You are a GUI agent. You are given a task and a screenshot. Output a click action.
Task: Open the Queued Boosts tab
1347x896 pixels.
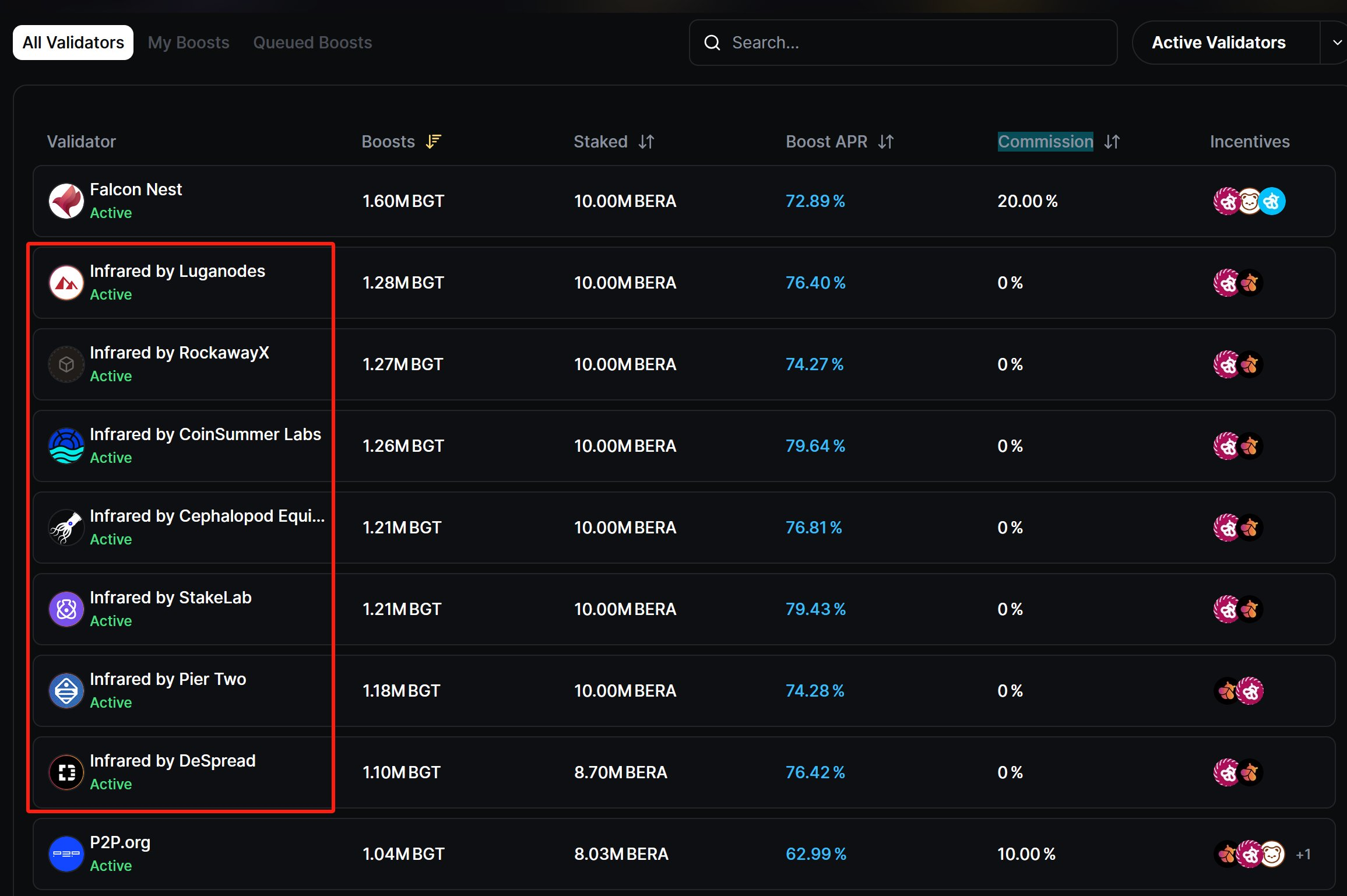tap(312, 43)
